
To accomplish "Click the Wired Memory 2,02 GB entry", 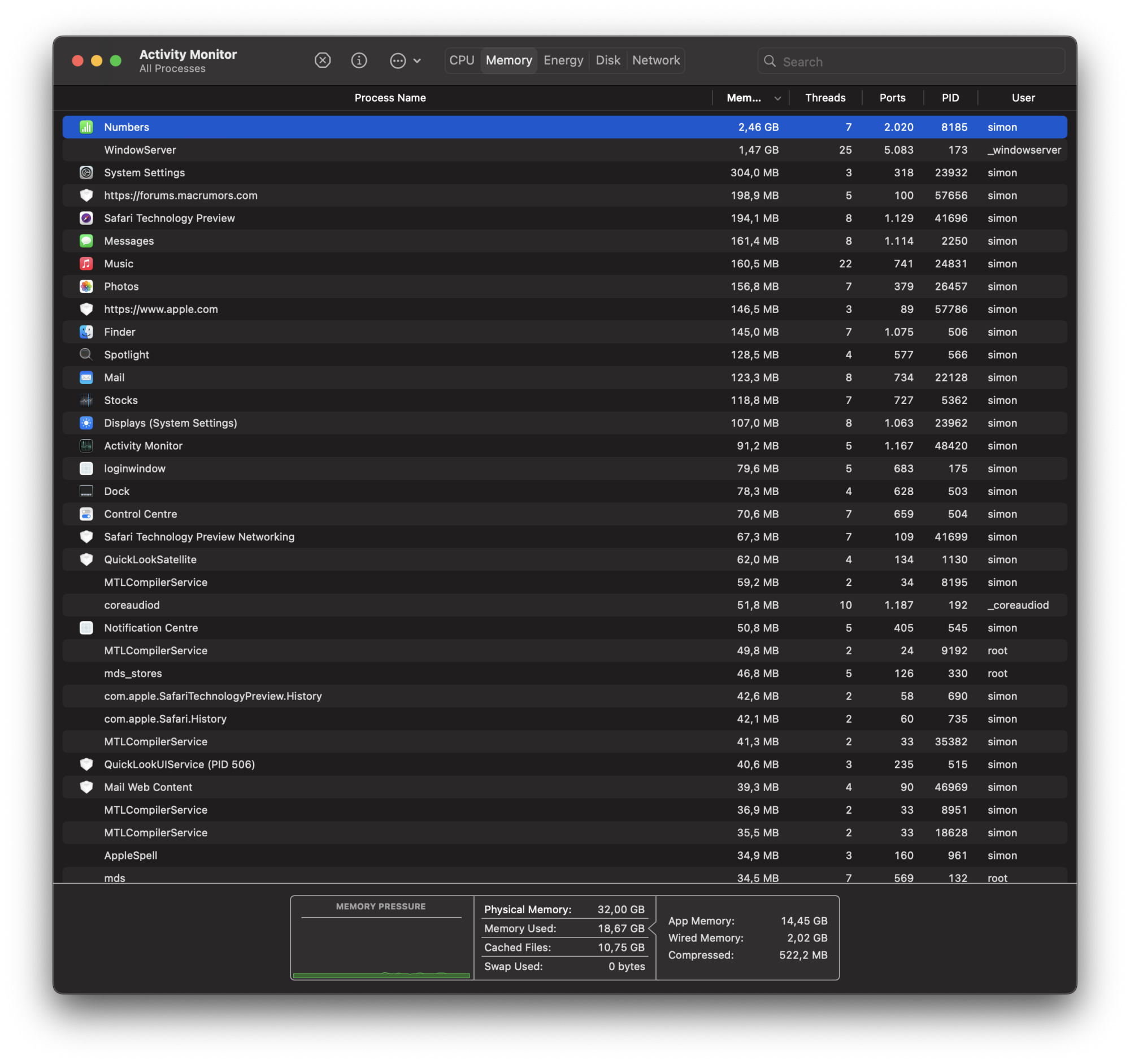I will click(x=747, y=938).
